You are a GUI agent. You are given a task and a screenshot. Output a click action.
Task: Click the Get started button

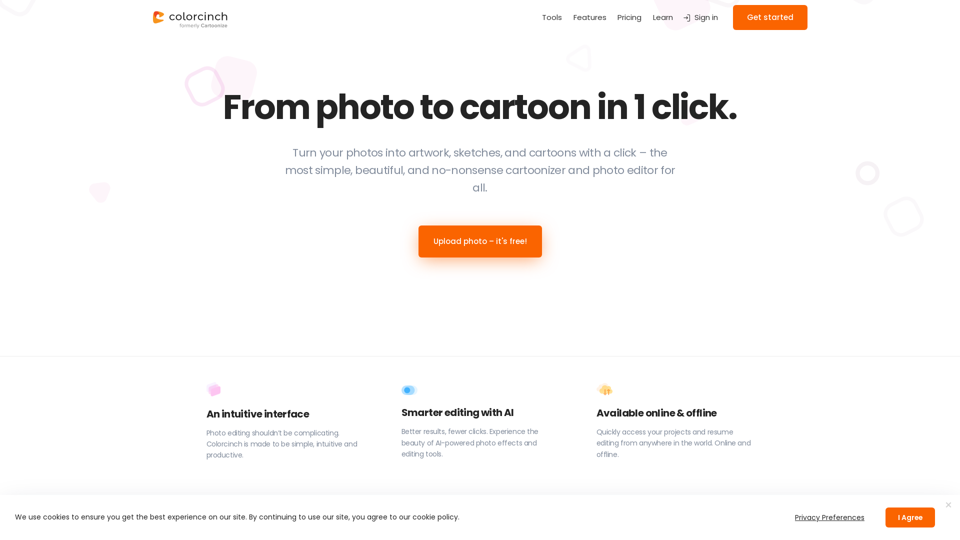coord(770,17)
